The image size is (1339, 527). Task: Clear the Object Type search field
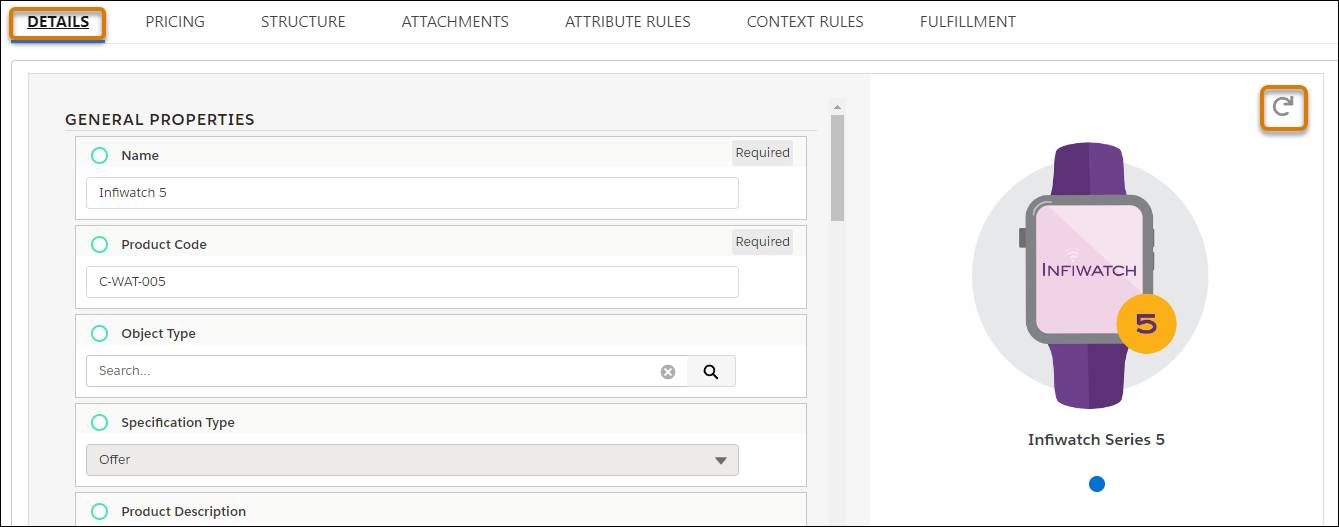click(x=668, y=372)
